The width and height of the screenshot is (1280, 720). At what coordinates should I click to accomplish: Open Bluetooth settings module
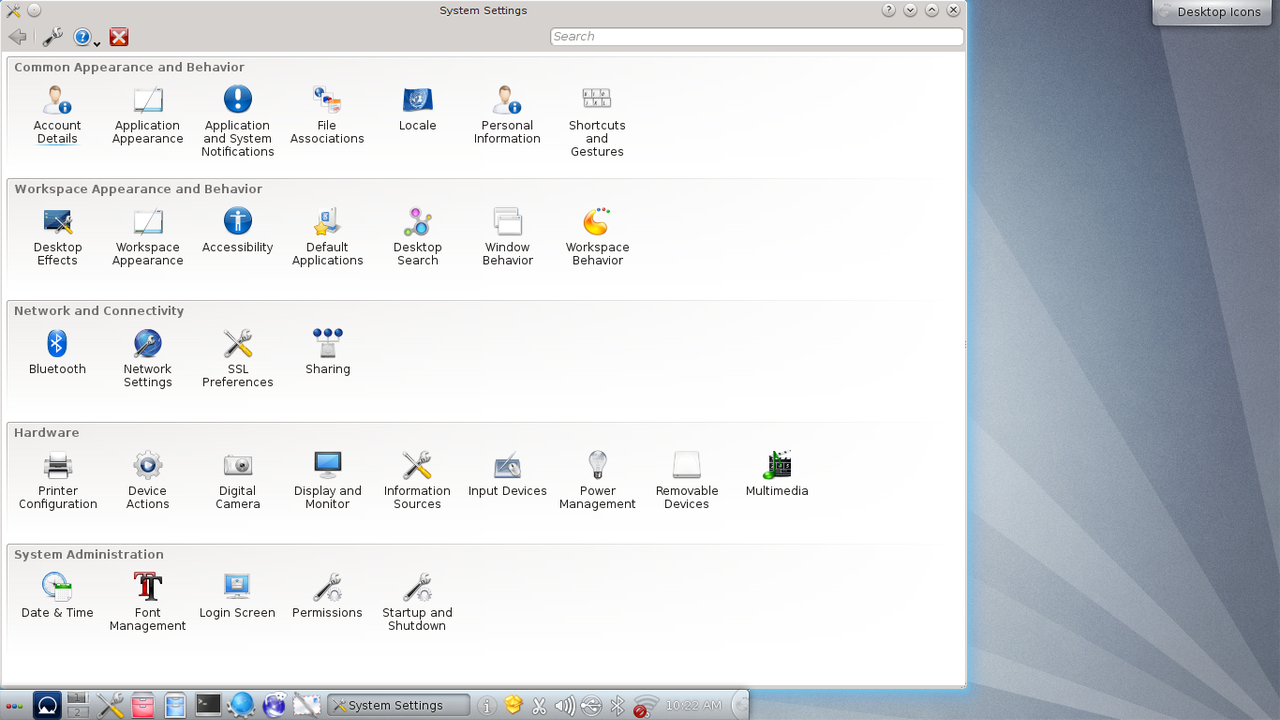click(57, 353)
